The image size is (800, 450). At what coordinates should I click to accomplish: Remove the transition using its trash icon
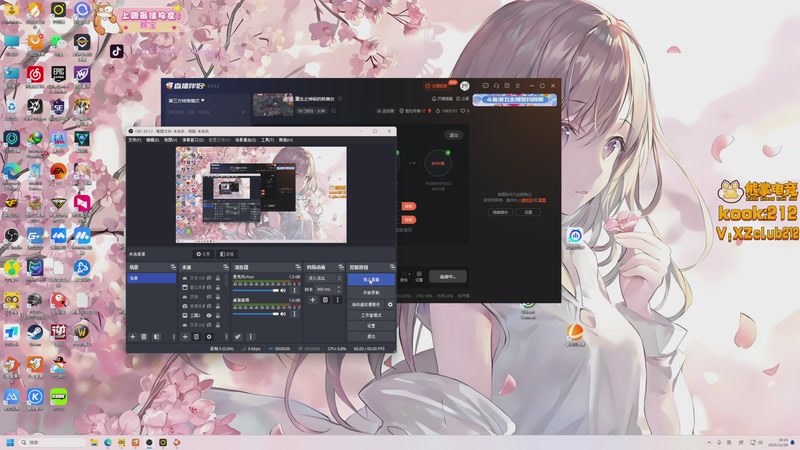(325, 300)
